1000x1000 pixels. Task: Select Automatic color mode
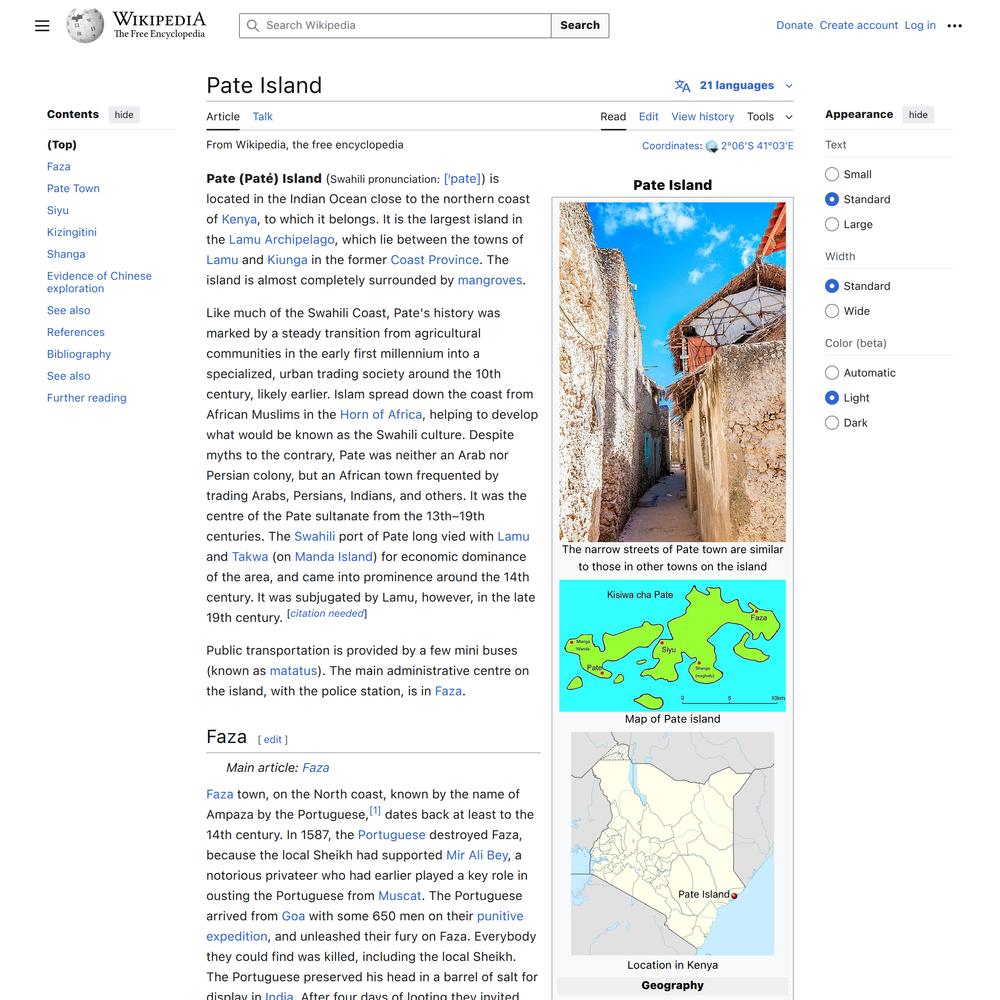tap(832, 372)
